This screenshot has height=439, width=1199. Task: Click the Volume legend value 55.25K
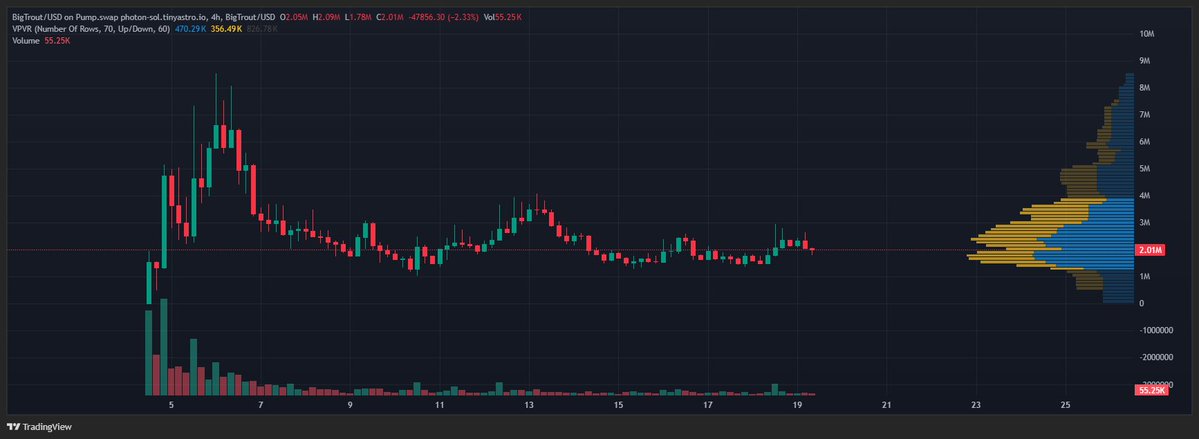pyautogui.click(x=58, y=41)
